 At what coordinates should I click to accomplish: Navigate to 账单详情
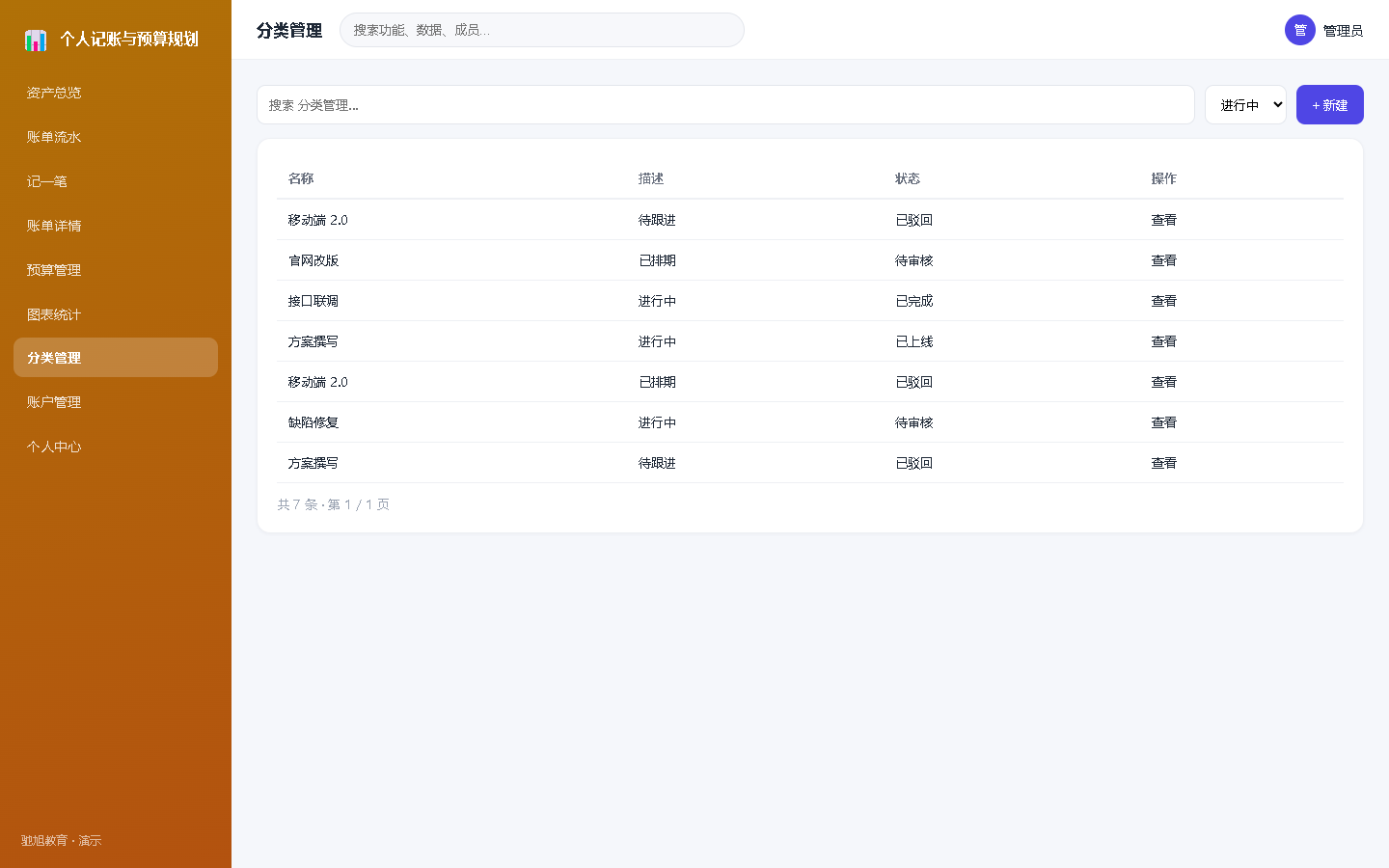click(x=116, y=226)
